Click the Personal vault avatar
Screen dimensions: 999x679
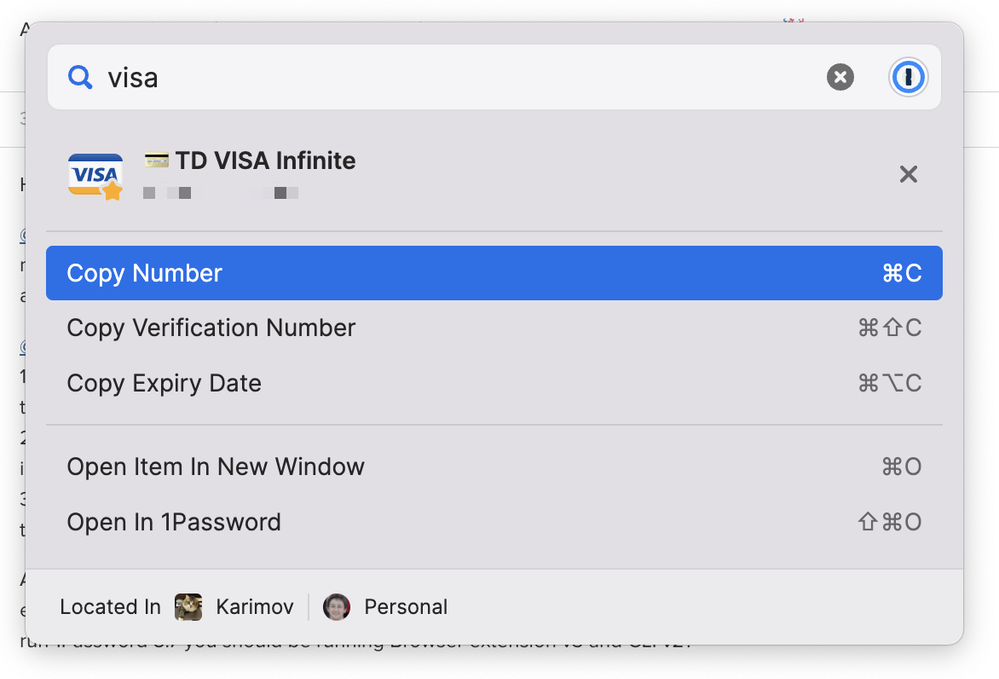click(x=337, y=607)
